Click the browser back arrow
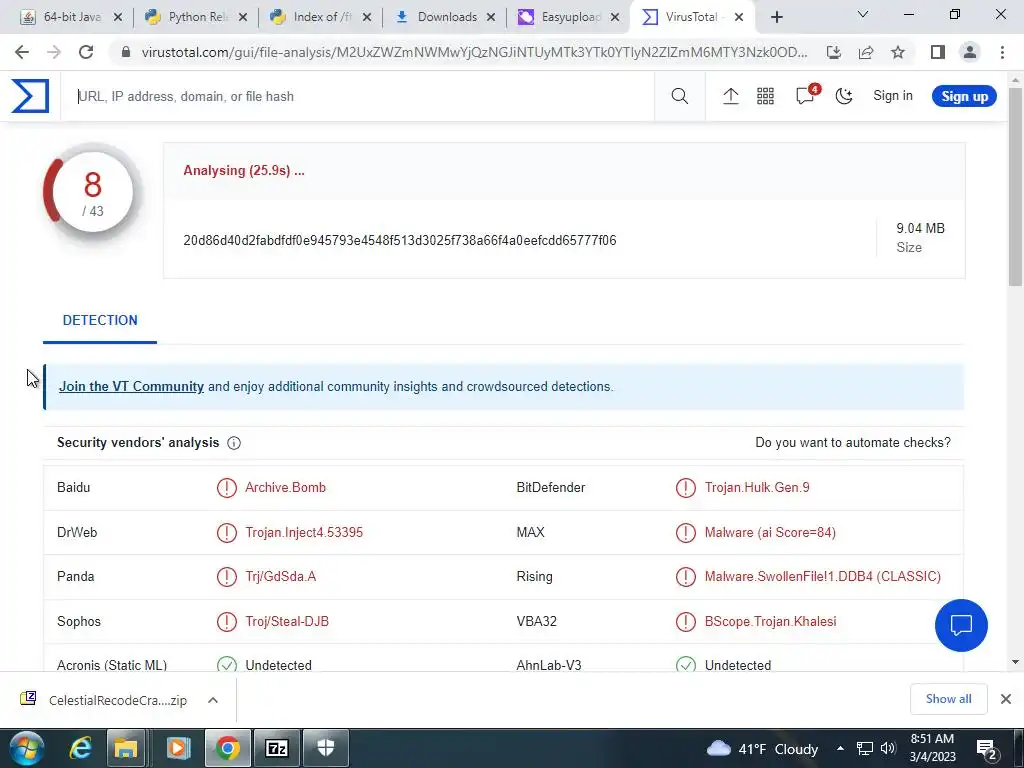Image resolution: width=1024 pixels, height=768 pixels. (22, 52)
